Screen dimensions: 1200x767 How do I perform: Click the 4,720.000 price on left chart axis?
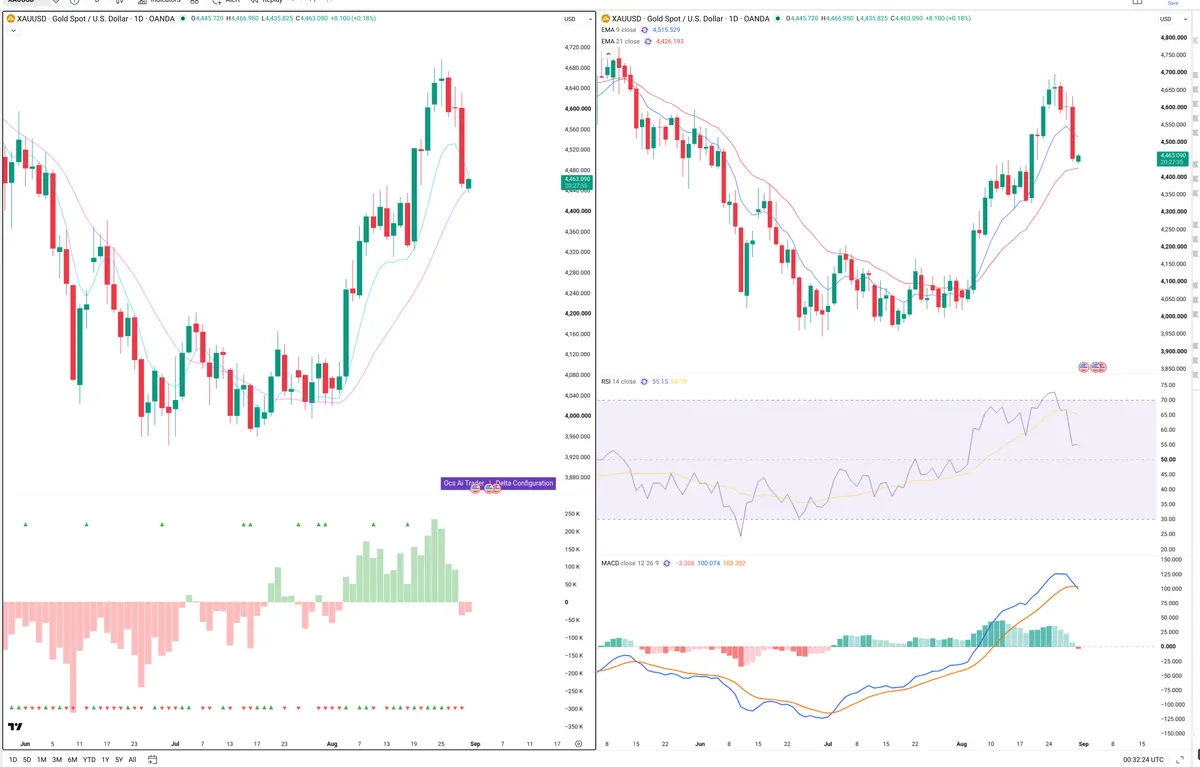[x=578, y=47]
